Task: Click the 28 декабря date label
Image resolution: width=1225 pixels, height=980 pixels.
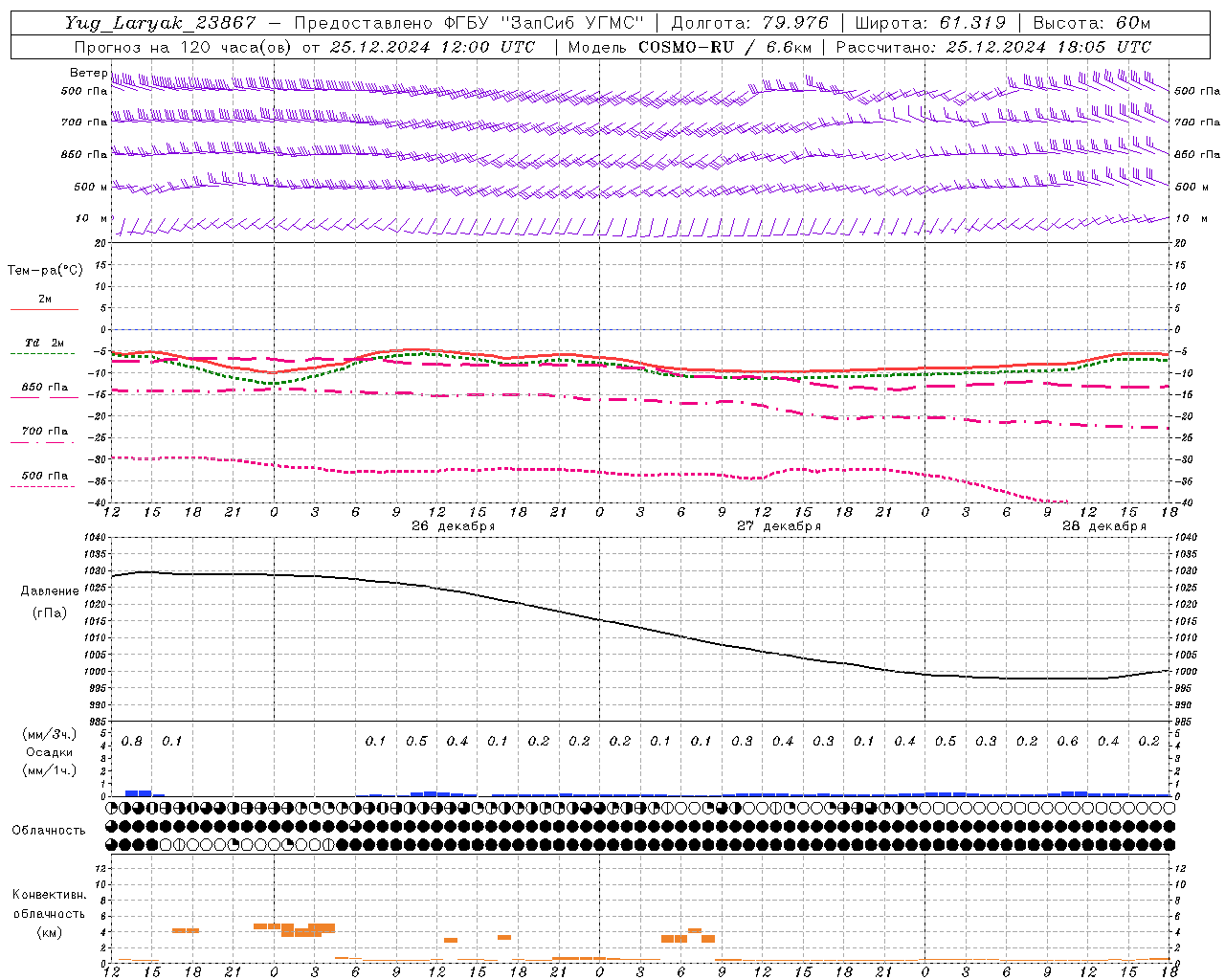Action: (x=1103, y=526)
